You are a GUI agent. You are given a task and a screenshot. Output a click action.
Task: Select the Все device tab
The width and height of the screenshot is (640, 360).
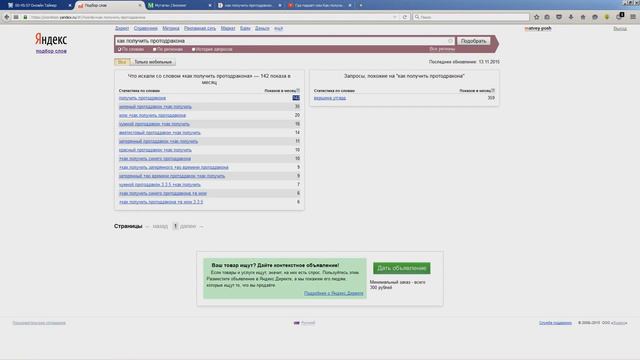(122, 62)
